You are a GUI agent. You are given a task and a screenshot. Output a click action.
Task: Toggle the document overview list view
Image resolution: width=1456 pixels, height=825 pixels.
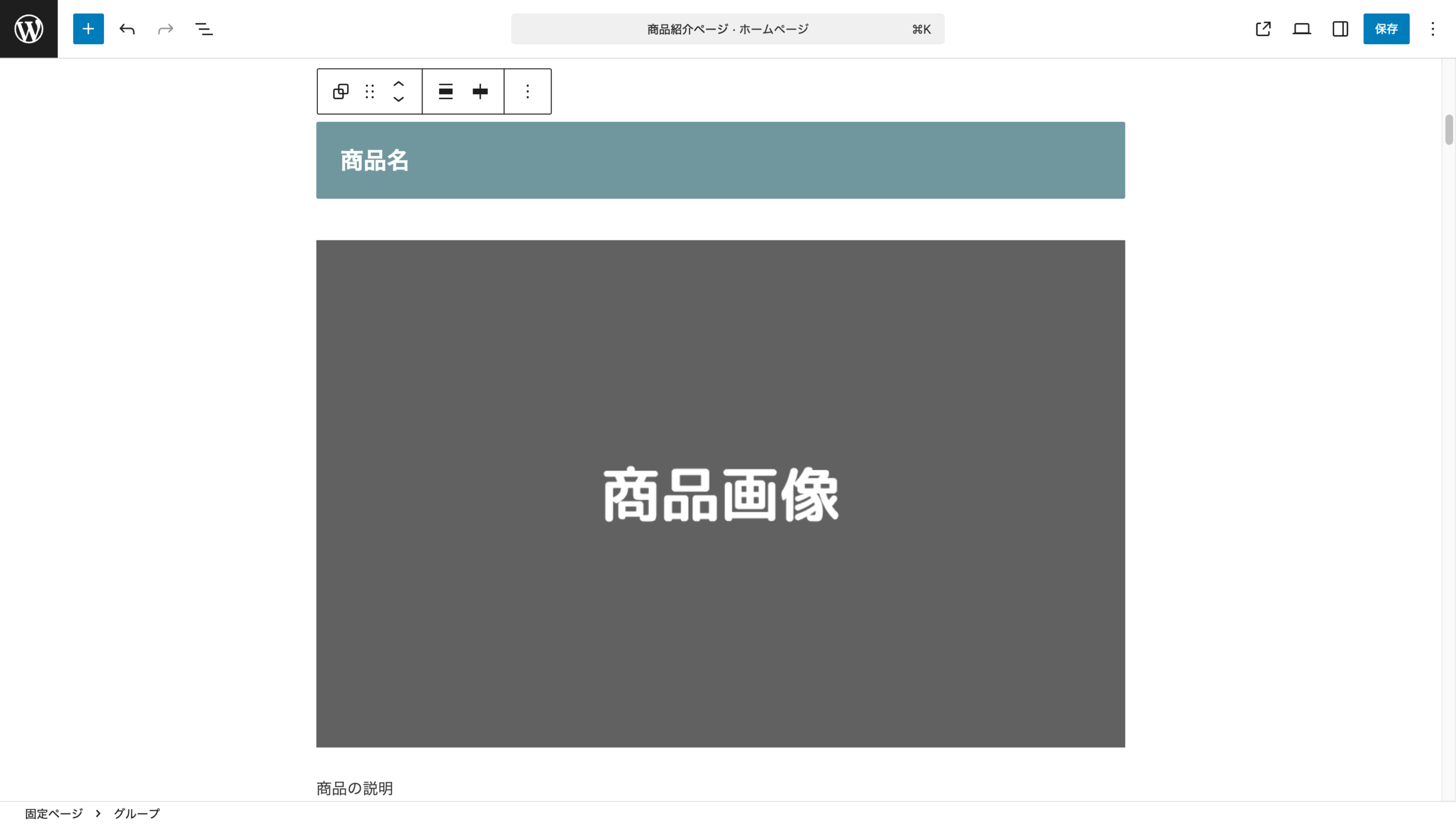point(204,28)
